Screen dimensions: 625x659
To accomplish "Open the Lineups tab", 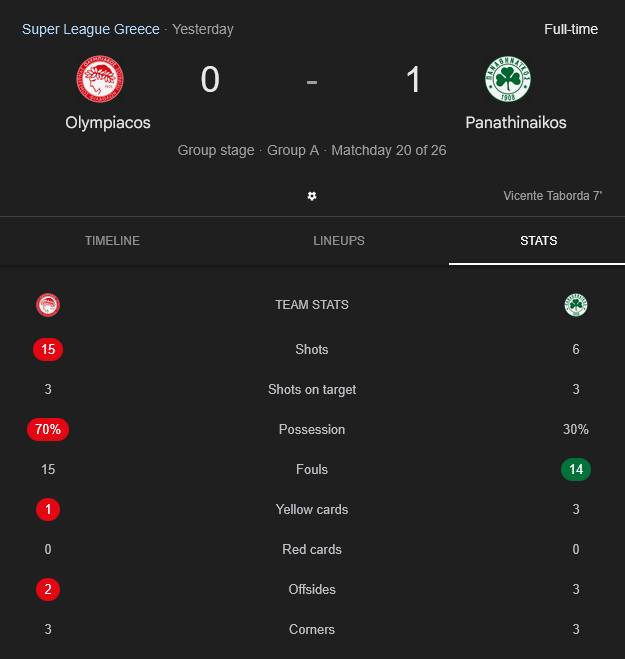I will click(339, 241).
